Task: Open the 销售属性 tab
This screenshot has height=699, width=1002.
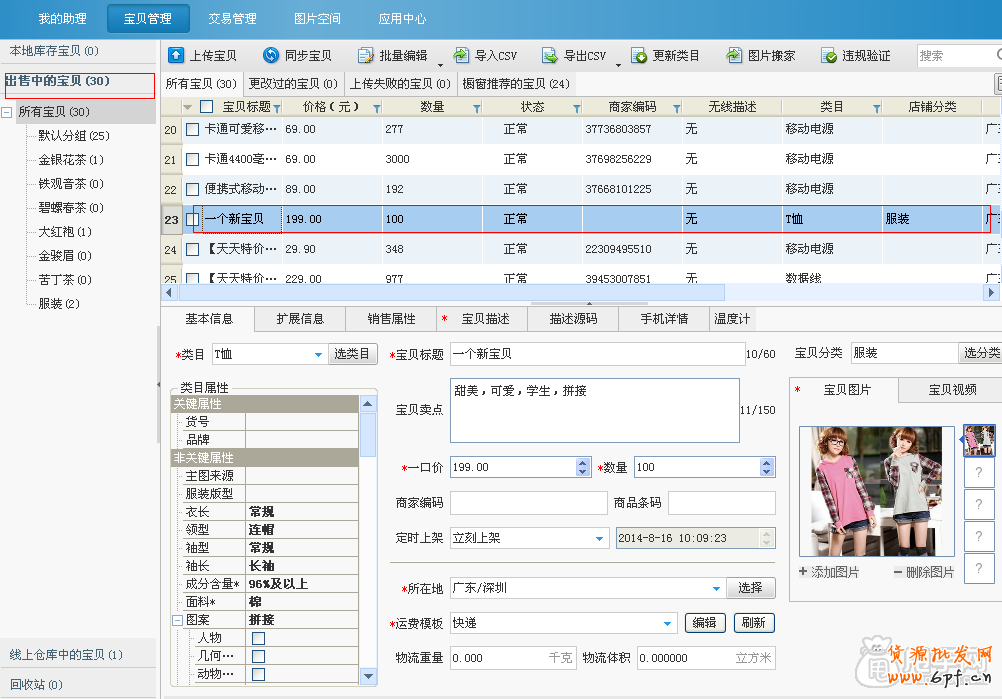Action: pos(391,319)
